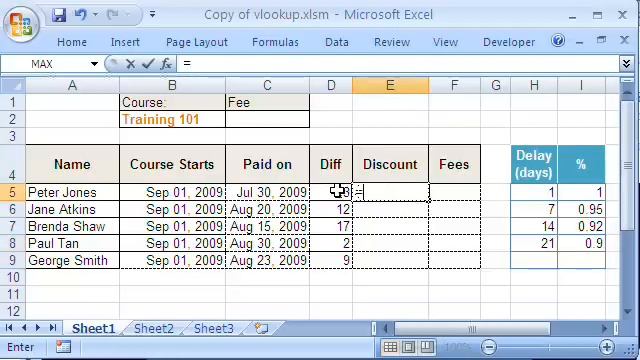Image resolution: width=640 pixels, height=360 pixels.
Task: Go to first sheet tab arrow
Action: (9, 328)
